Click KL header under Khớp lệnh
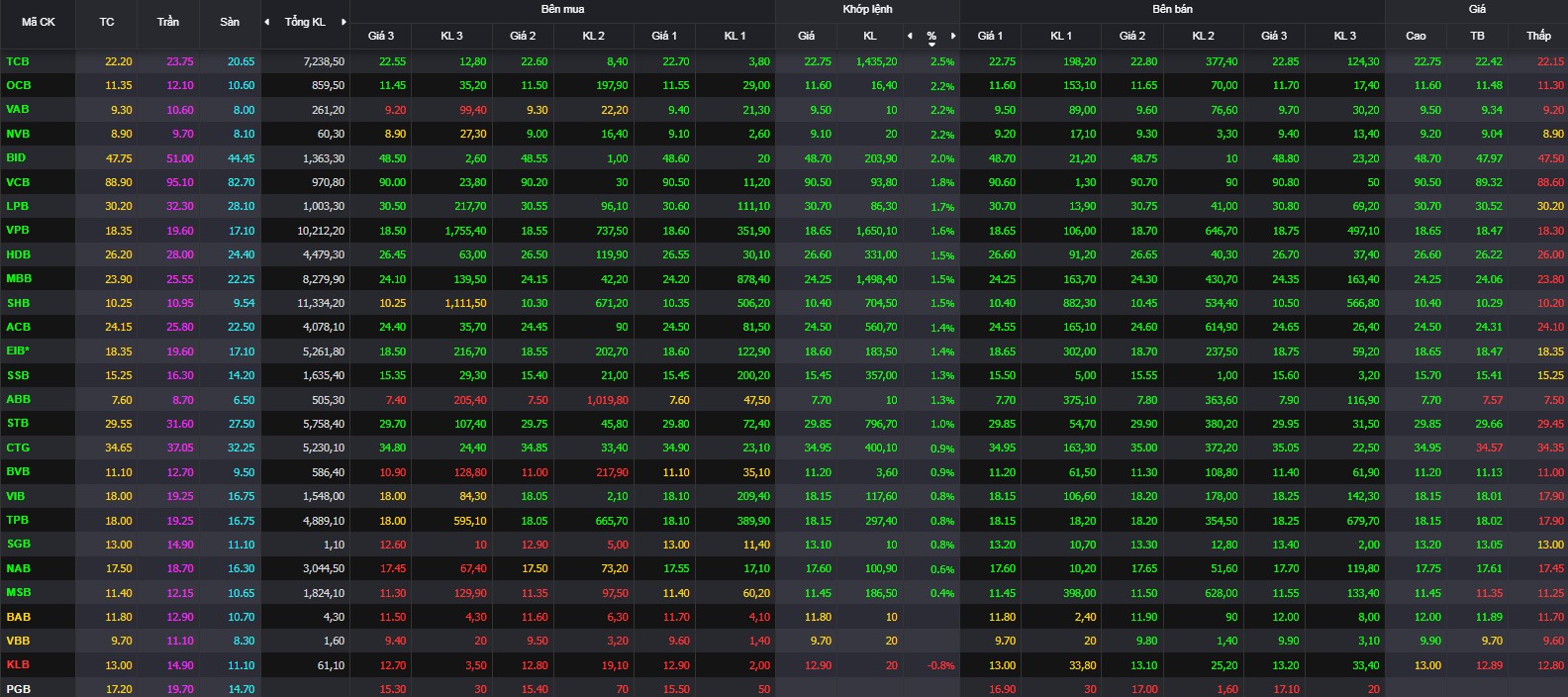The height and width of the screenshot is (697, 1568). [870, 36]
